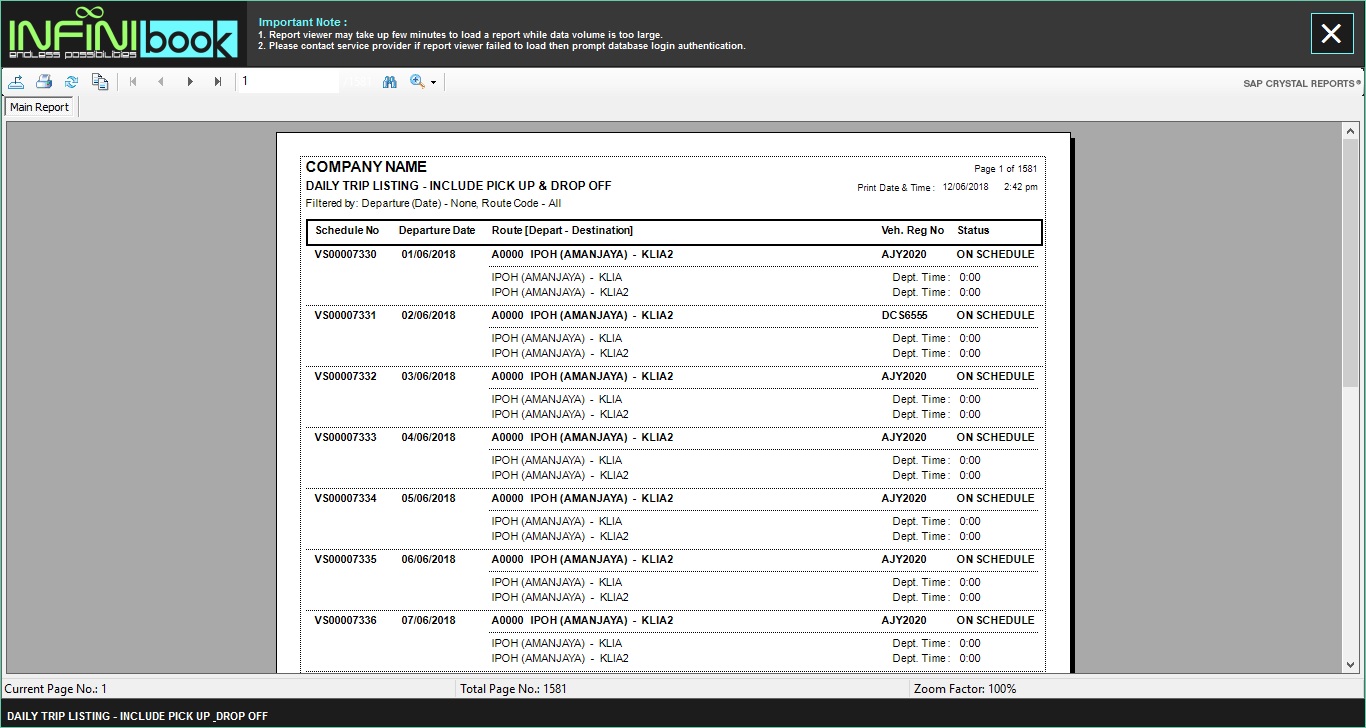The image size is (1366, 728).
Task: Click departure date 06/06/2018
Action: (428, 560)
